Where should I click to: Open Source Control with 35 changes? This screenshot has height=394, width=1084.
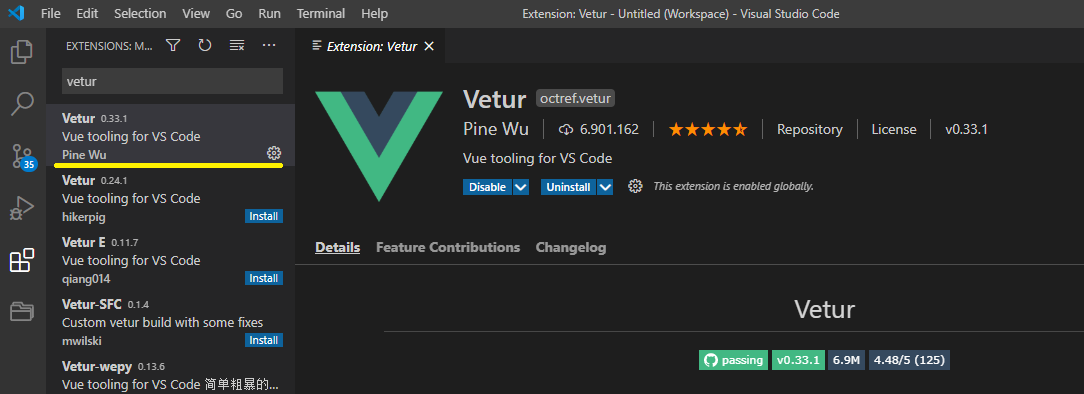[24, 156]
